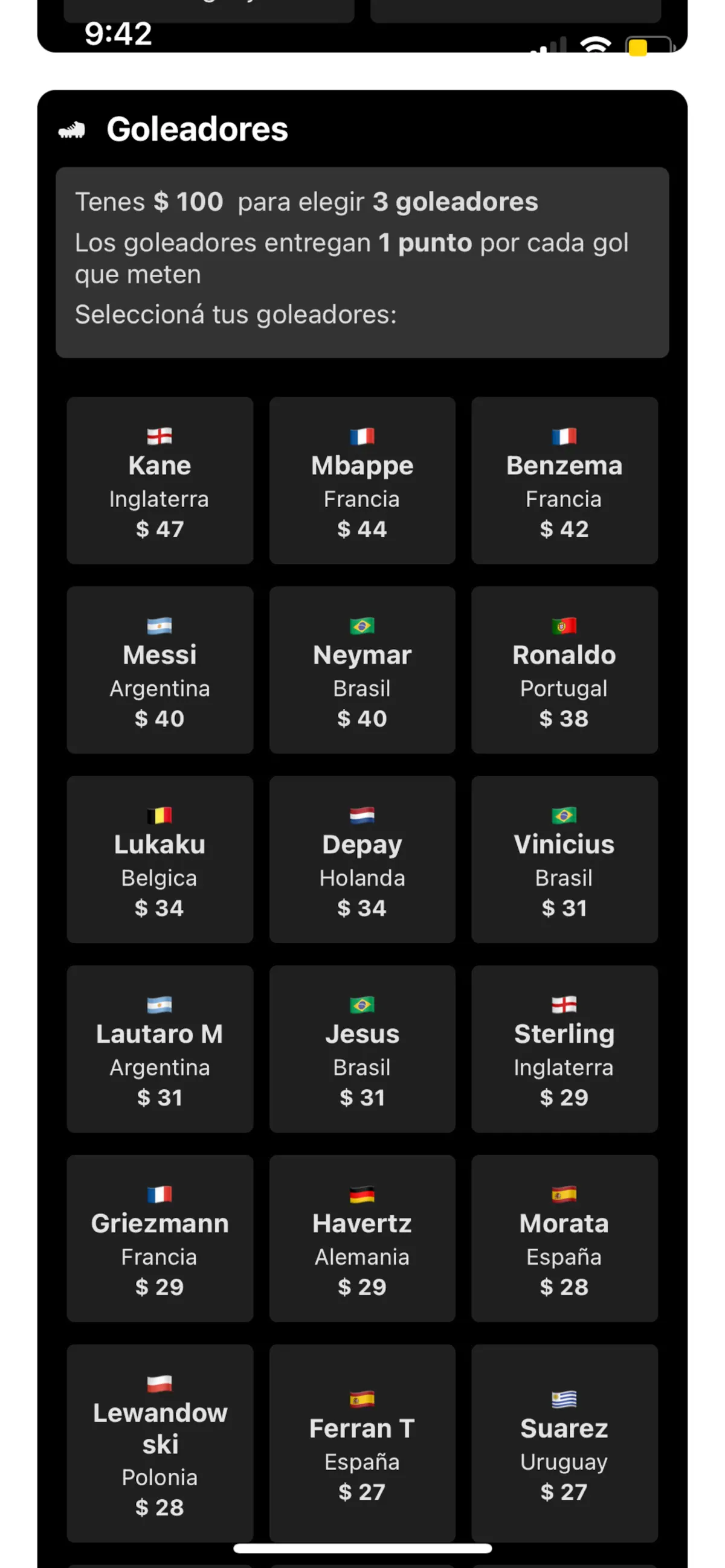Tap the home indicator bar
Viewport: 725px width, 1568px height.
click(362, 1548)
